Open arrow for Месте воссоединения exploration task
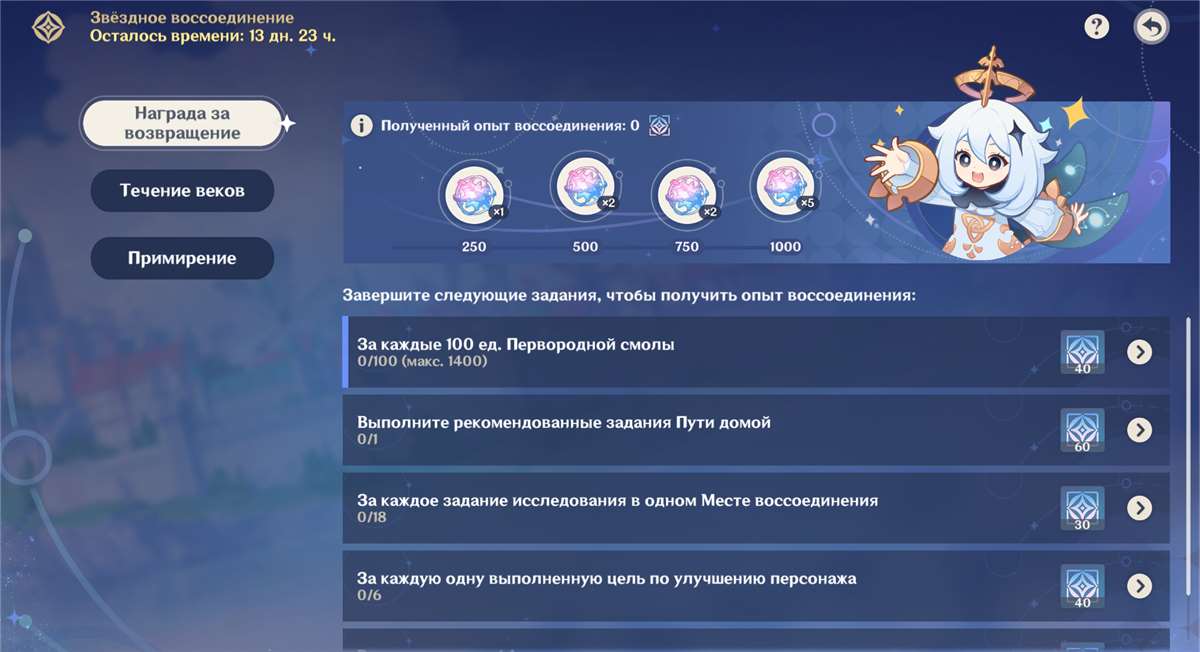1200x652 pixels. pyautogui.click(x=1139, y=508)
